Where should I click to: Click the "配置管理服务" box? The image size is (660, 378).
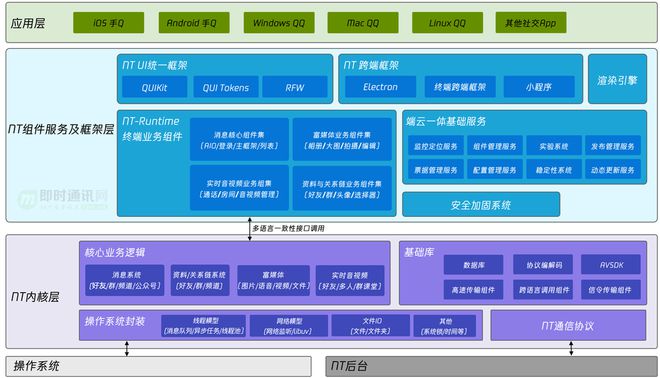point(495,169)
